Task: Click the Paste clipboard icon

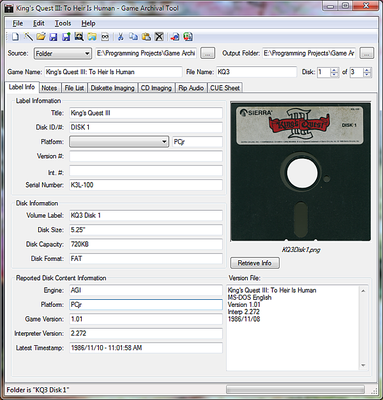Action: coord(146,37)
